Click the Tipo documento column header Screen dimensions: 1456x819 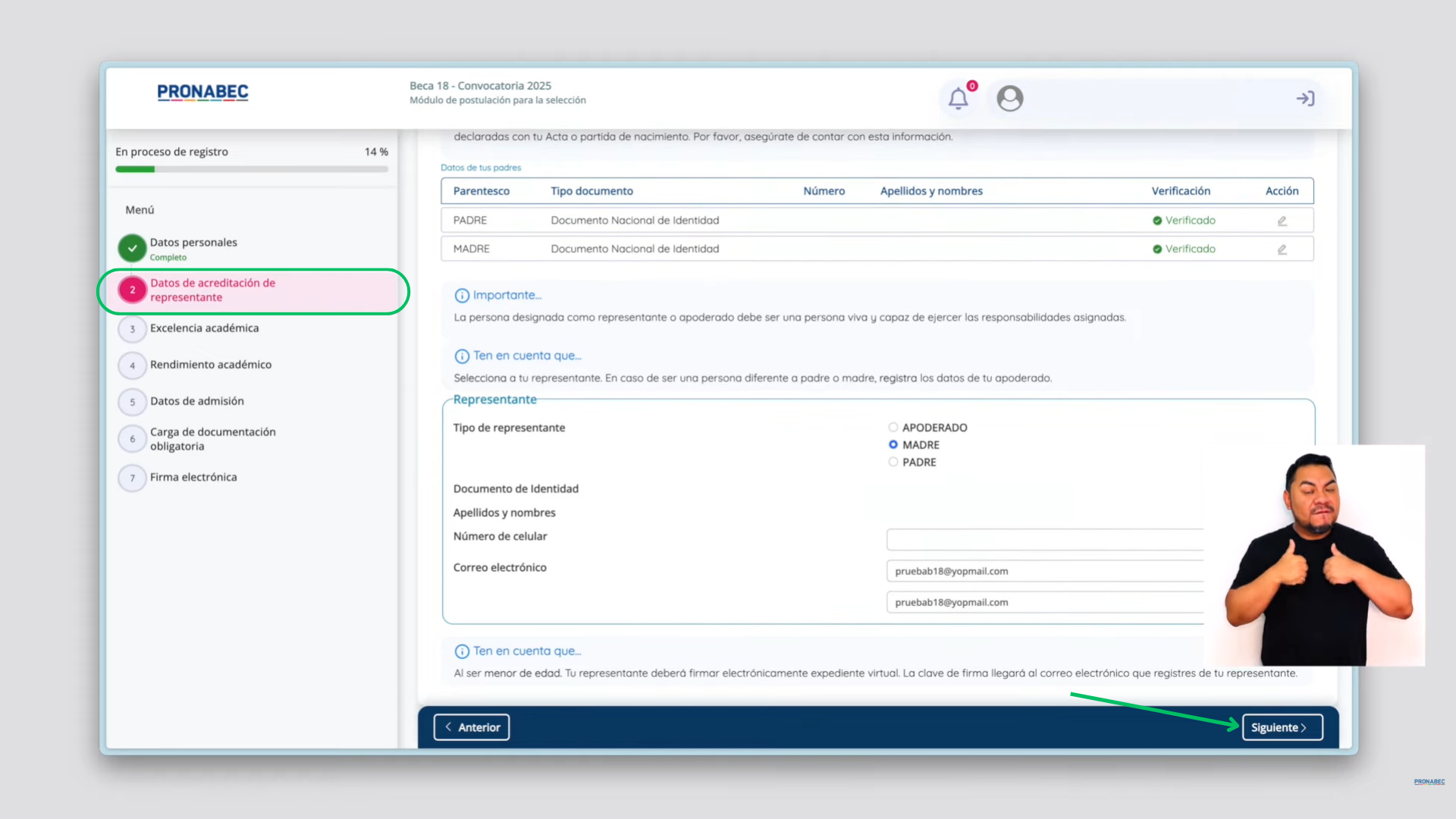click(591, 191)
